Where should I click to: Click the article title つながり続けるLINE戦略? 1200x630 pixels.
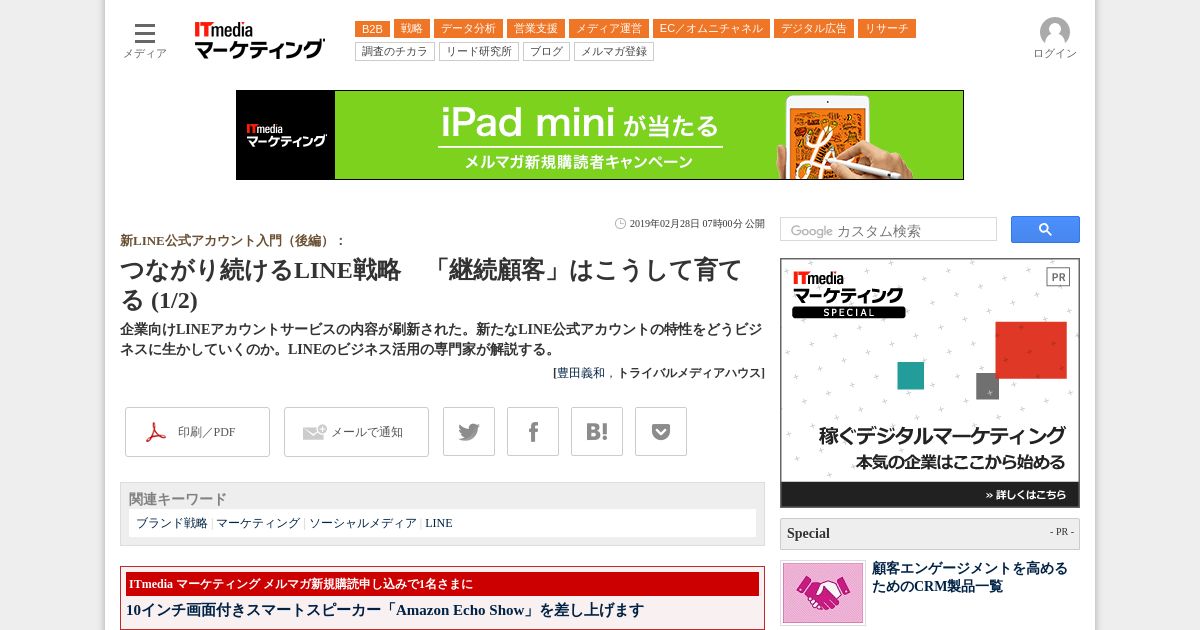(431, 285)
